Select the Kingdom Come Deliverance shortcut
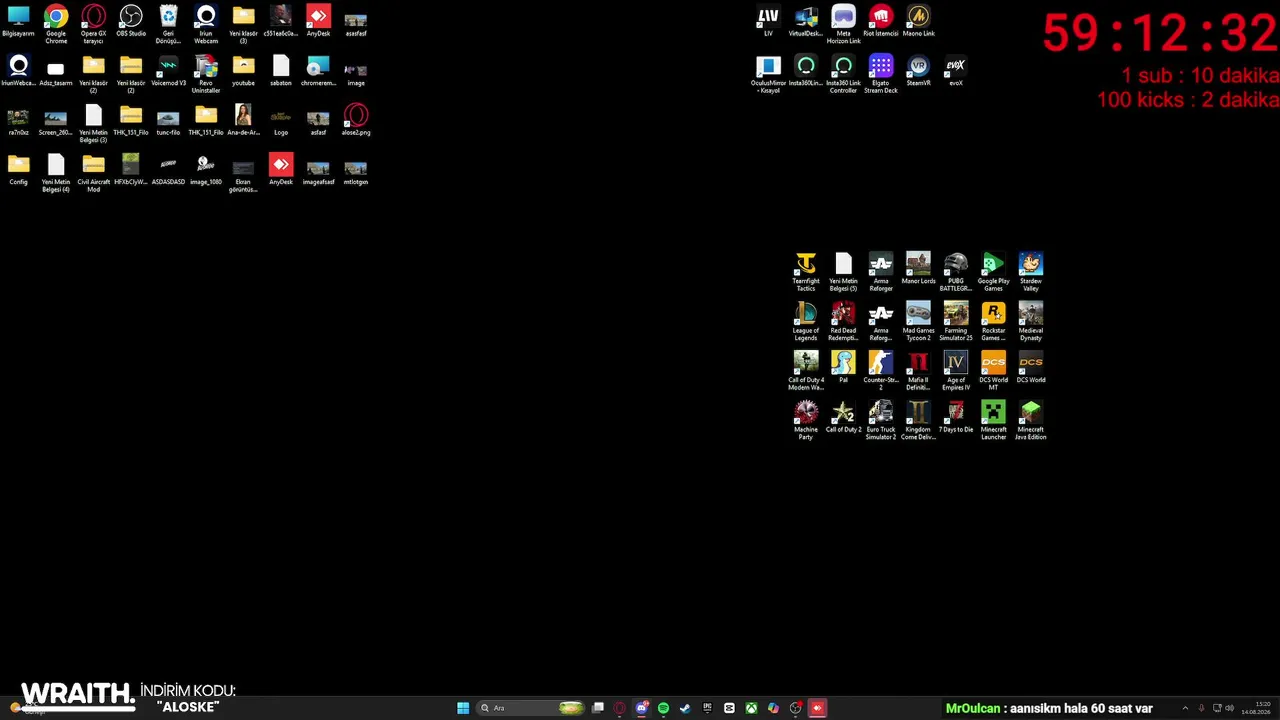Viewport: 1280px width, 720px height. click(918, 421)
